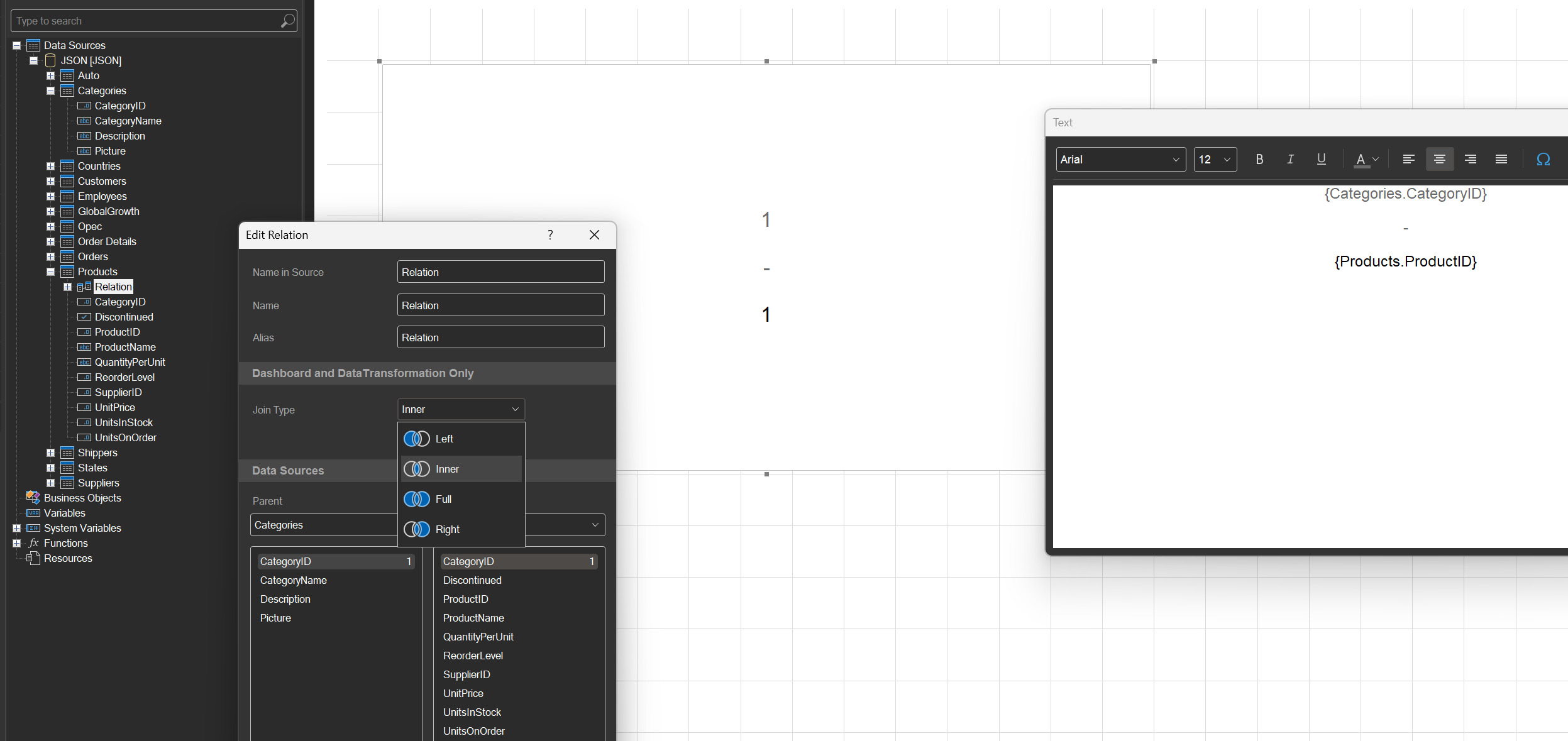
Task: Select the States table icon
Action: (x=67, y=468)
